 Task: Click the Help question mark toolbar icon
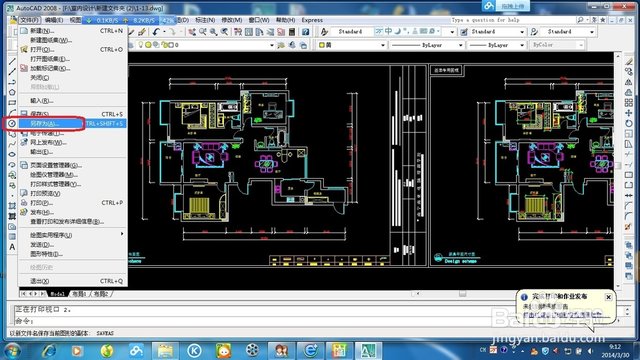click(305, 31)
